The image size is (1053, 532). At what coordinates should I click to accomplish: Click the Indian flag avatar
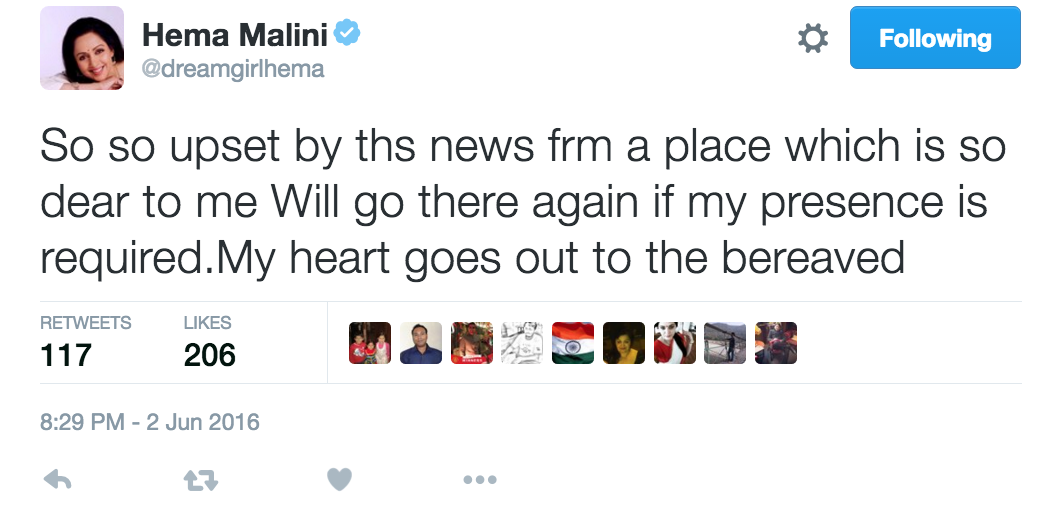tap(573, 343)
